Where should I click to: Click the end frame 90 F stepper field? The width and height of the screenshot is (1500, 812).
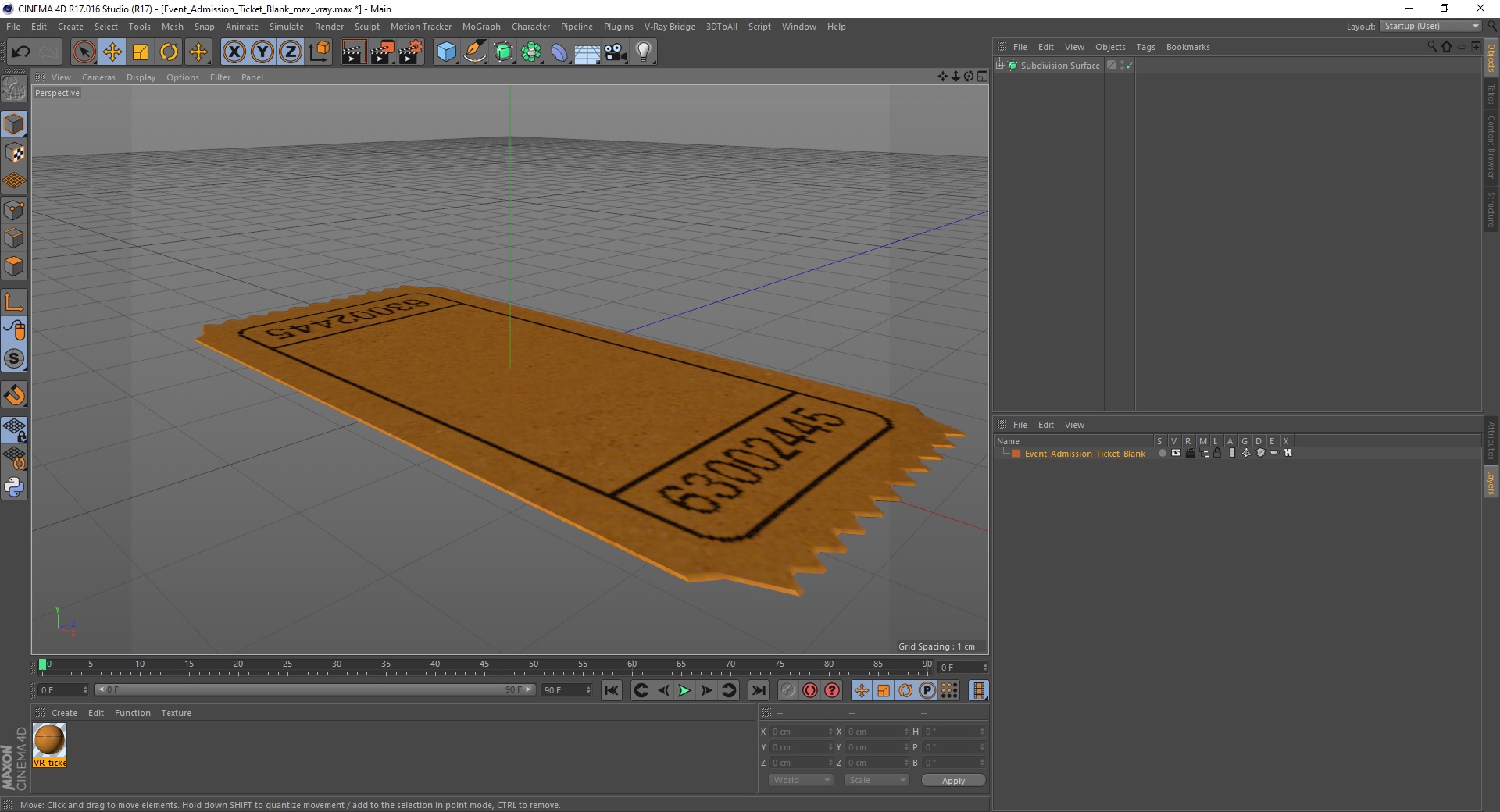coord(567,690)
